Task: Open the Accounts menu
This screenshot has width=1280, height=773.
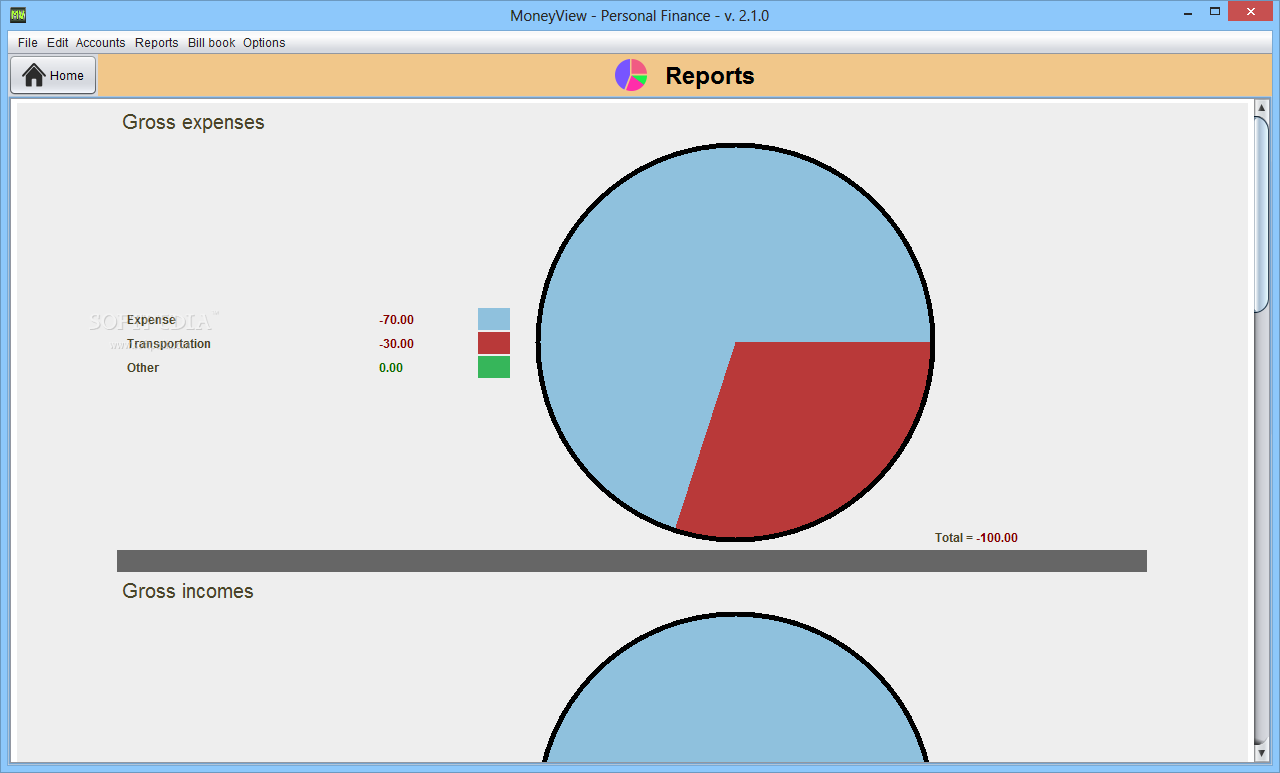Action: (x=101, y=43)
